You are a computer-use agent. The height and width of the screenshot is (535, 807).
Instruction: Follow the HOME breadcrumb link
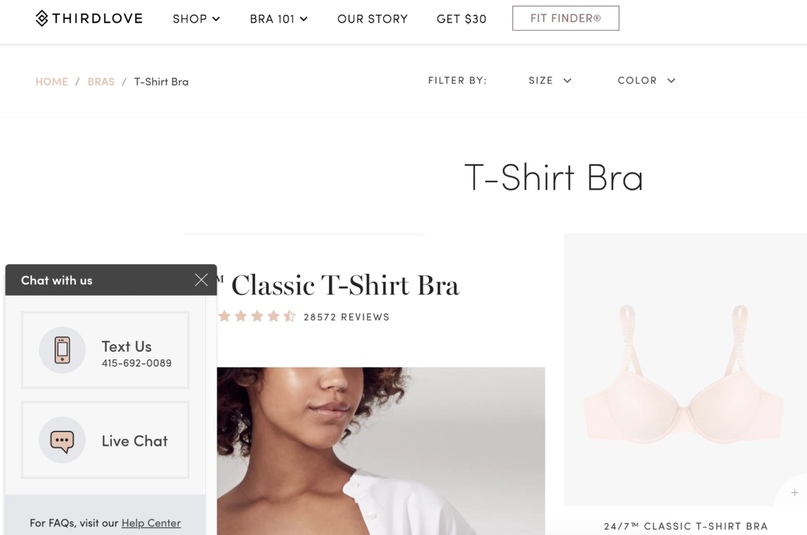(51, 82)
